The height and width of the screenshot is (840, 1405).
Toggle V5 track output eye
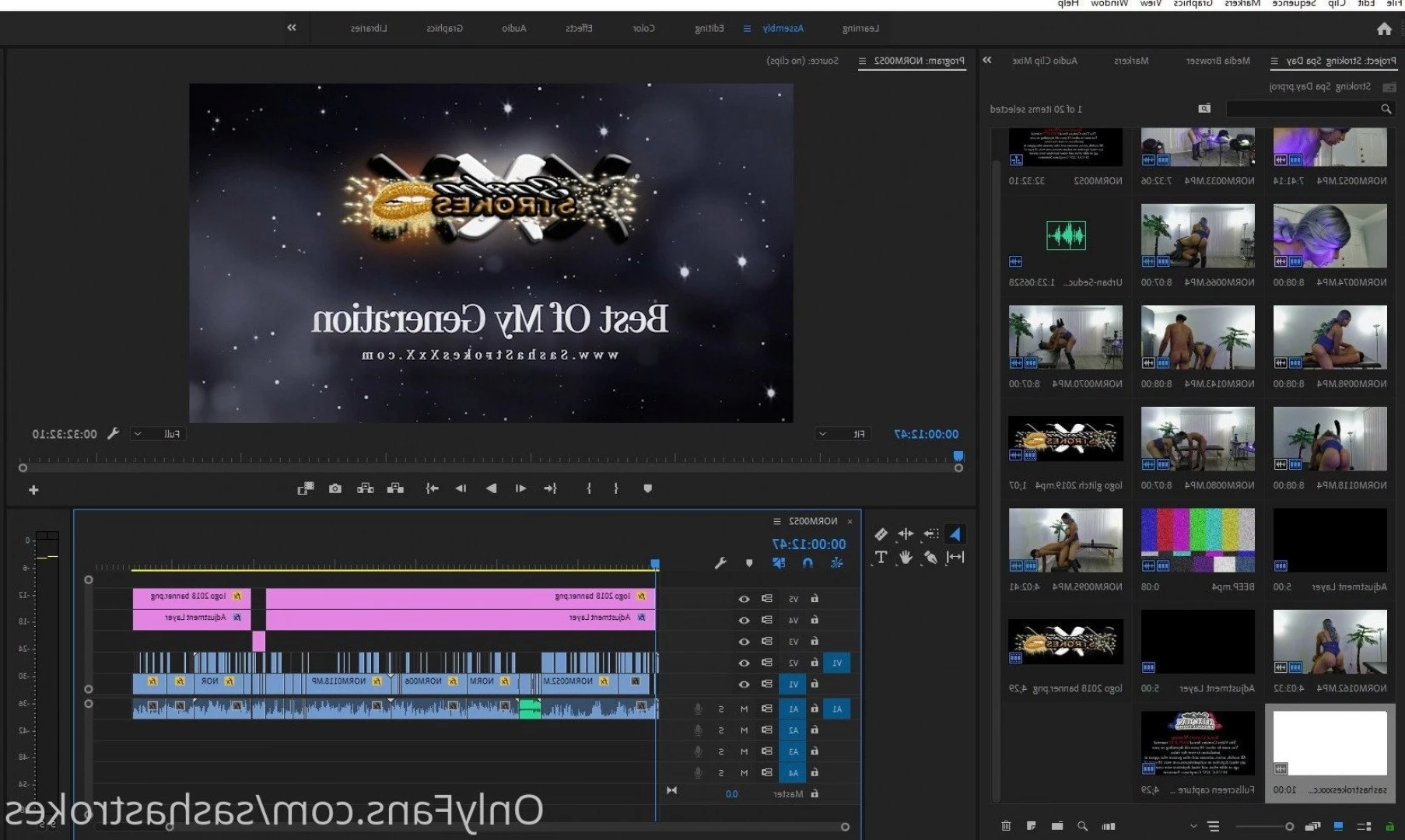tap(744, 599)
